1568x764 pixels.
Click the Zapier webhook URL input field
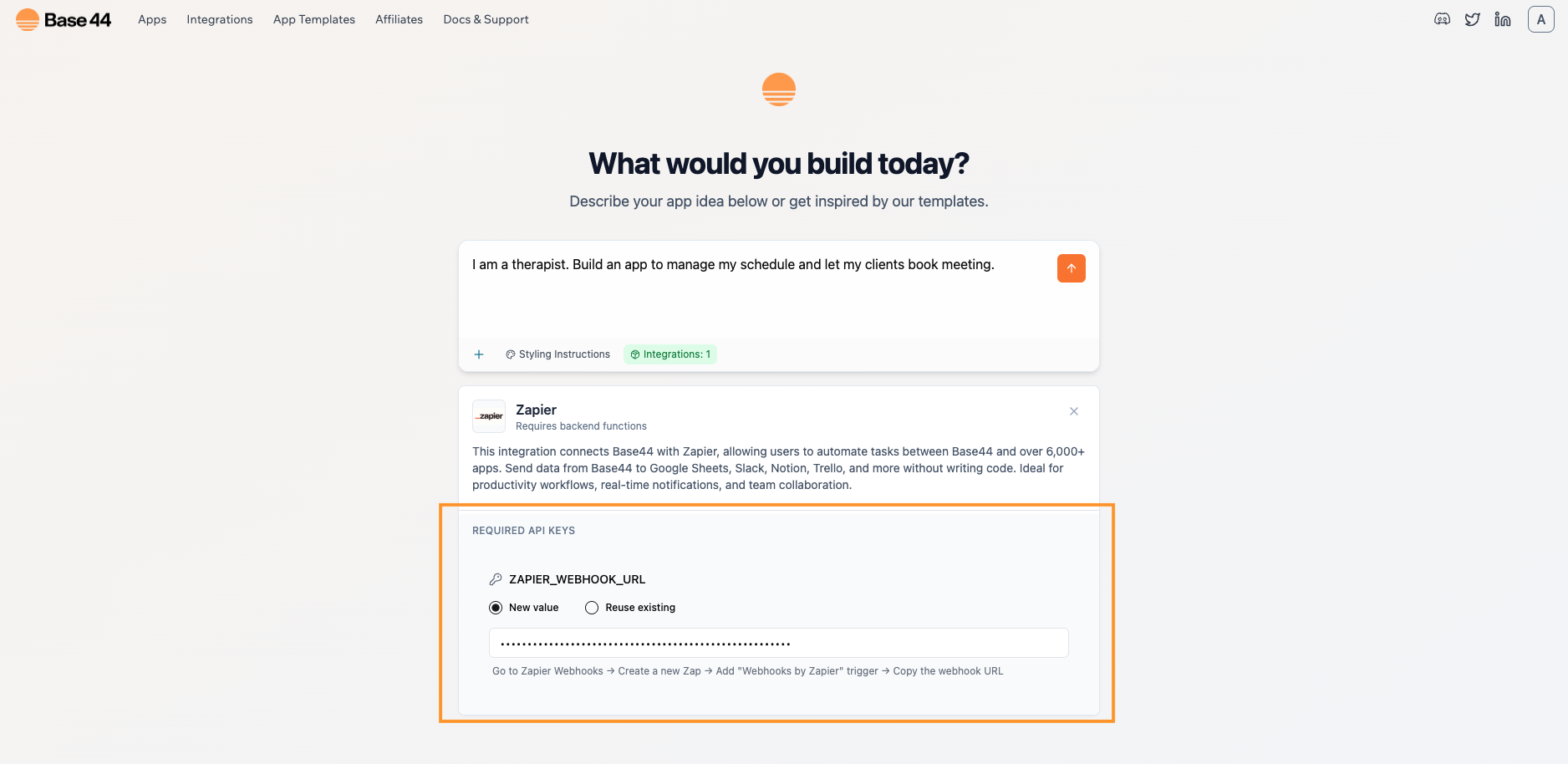[778, 642]
